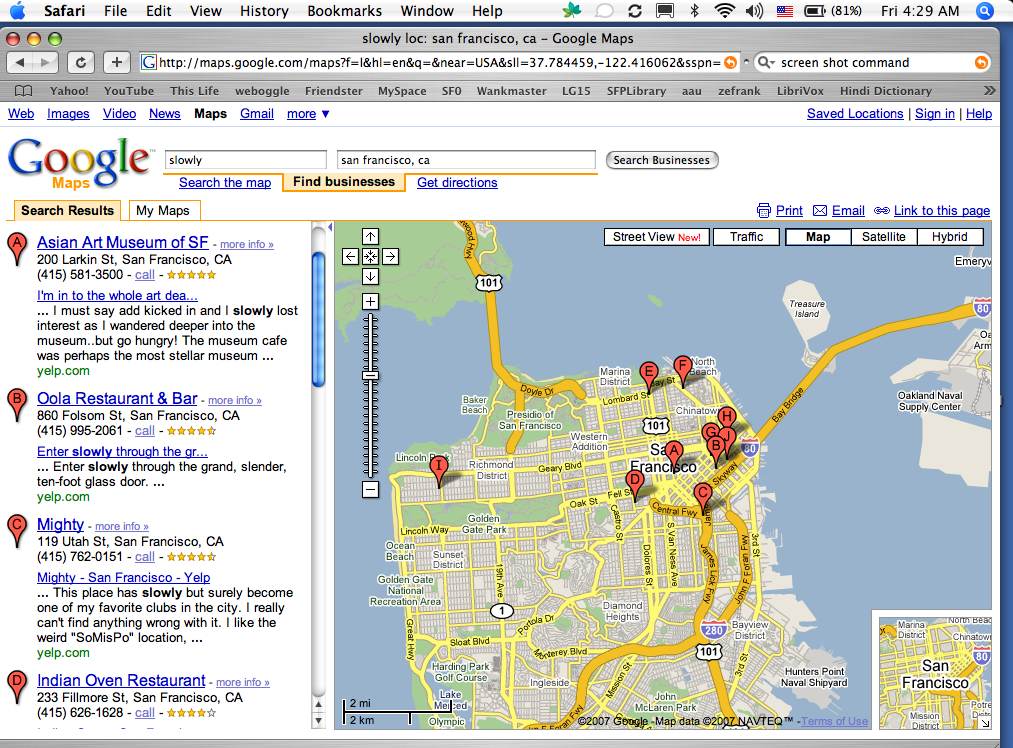
Task: Switch map to Satellite view
Action: point(883,237)
